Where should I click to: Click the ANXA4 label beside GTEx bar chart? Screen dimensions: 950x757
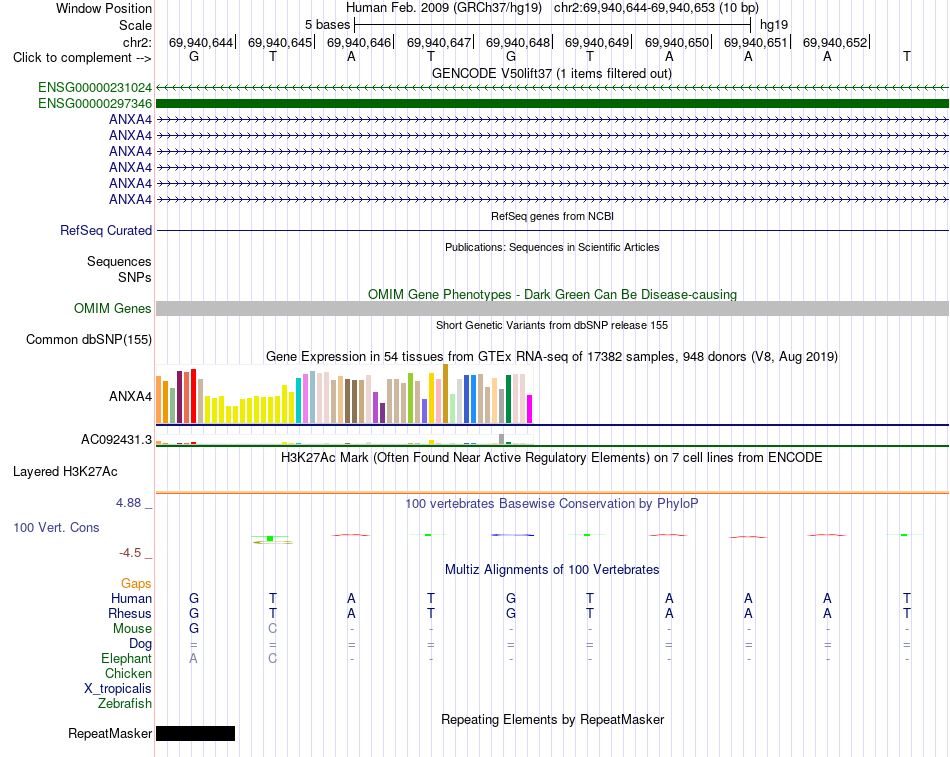[x=130, y=396]
